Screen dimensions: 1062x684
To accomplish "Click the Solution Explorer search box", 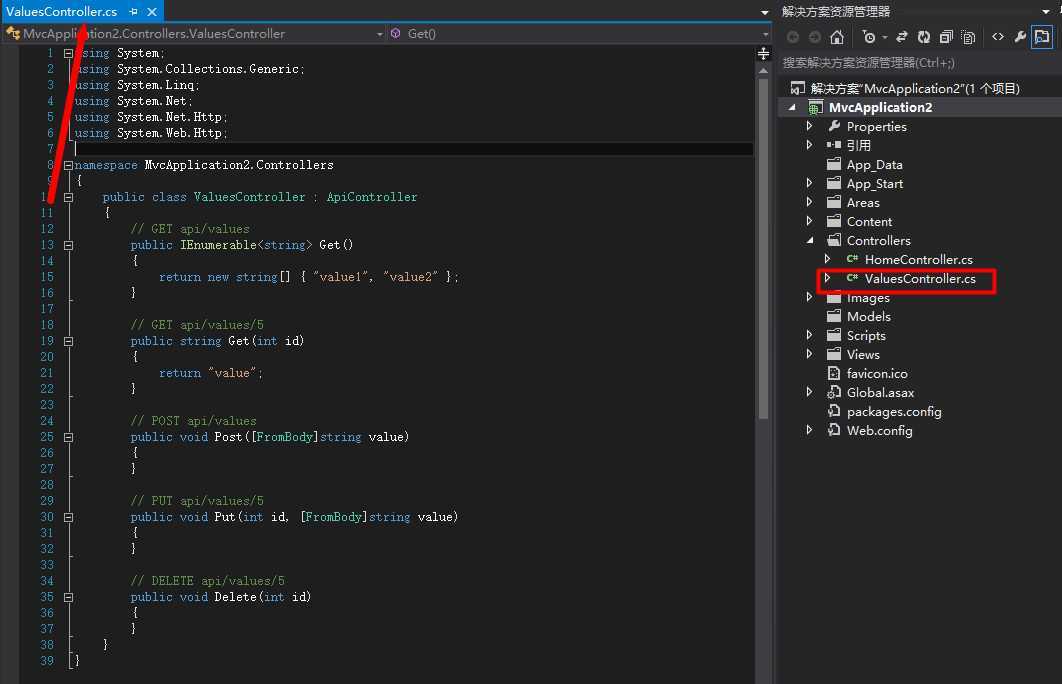I will (x=918, y=63).
